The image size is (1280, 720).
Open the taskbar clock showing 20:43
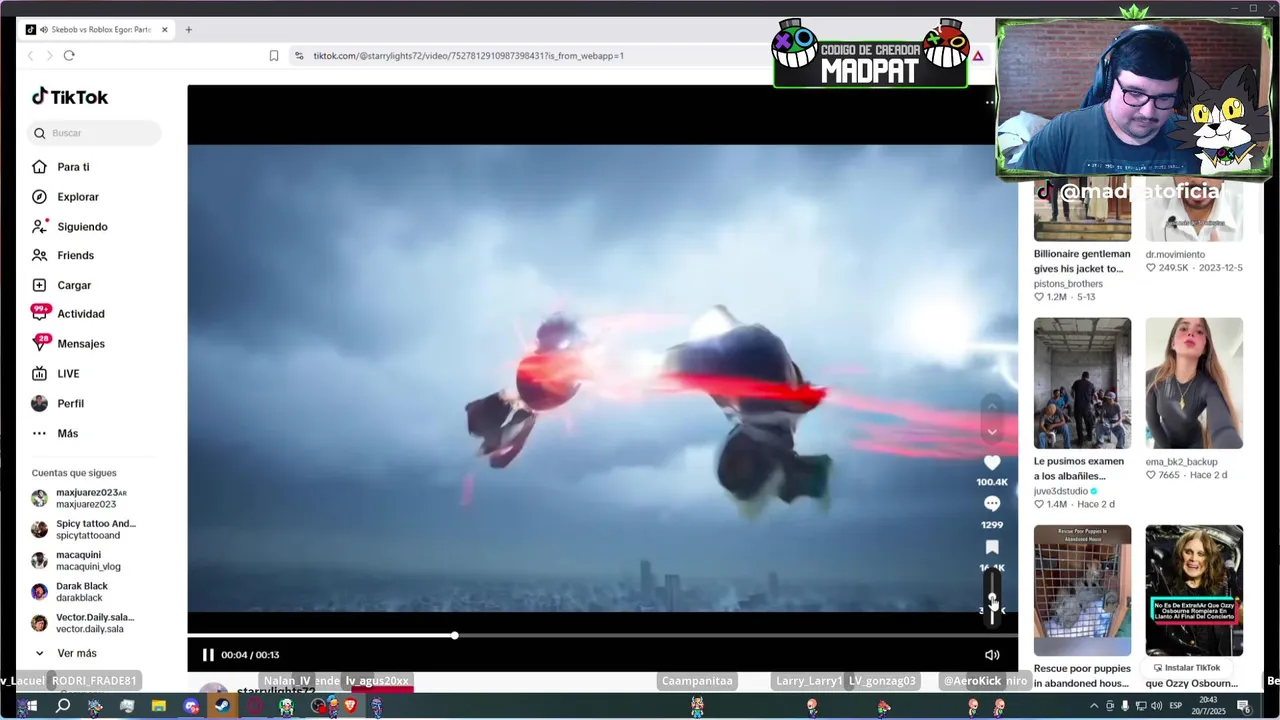coord(1207,706)
